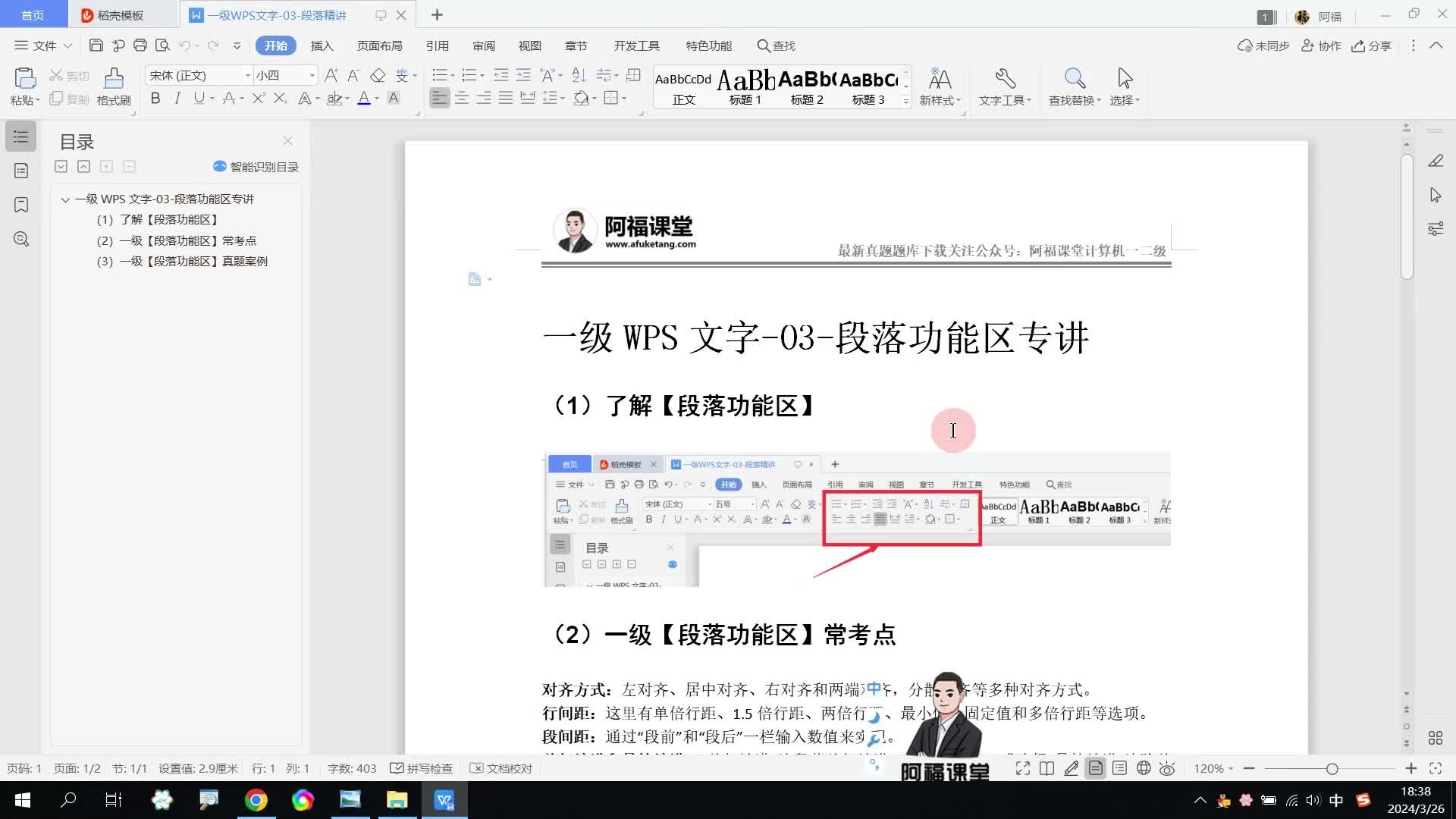Open Chrome from the Windows taskbar

pos(256,800)
